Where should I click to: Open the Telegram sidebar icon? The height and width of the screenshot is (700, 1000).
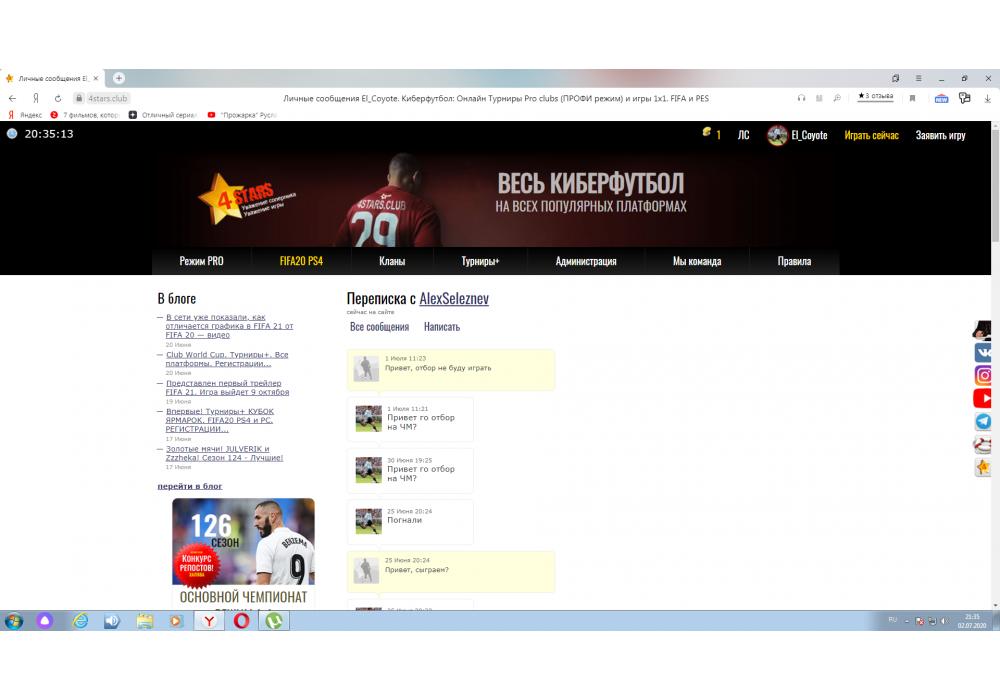click(x=983, y=421)
